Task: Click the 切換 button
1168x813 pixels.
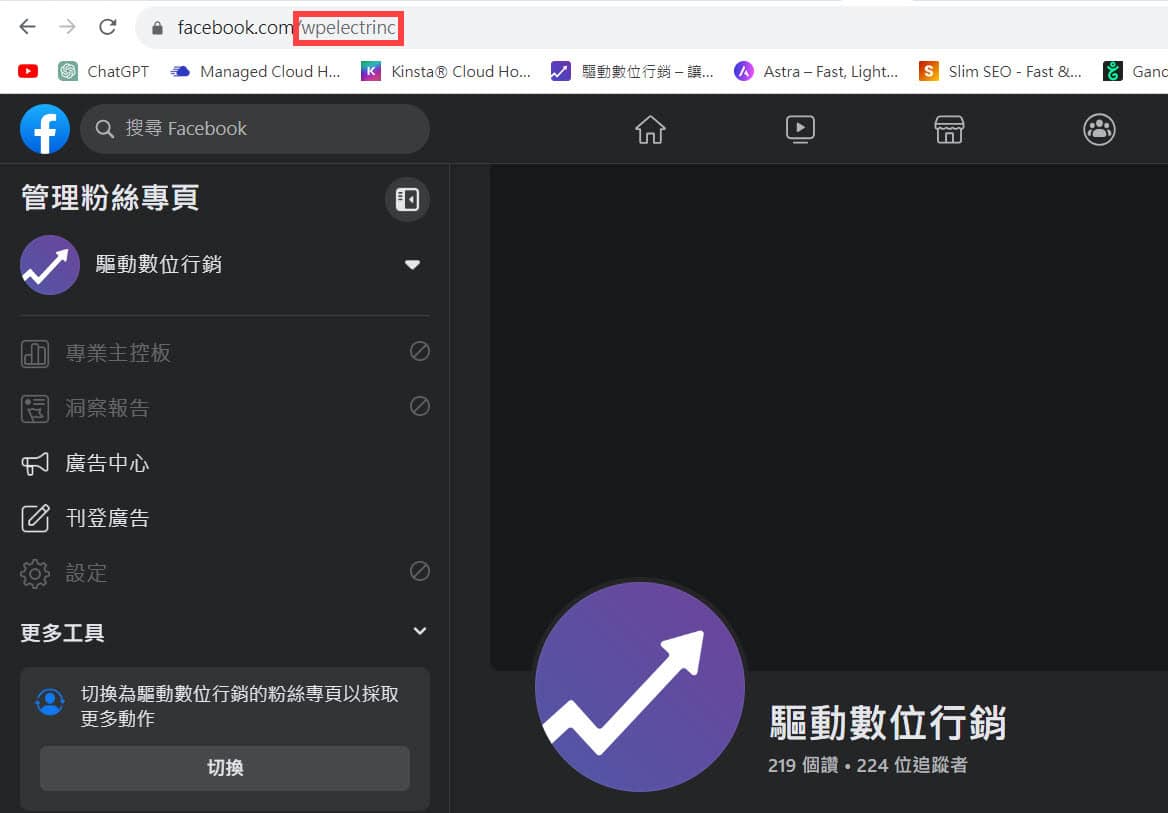Action: click(225, 768)
